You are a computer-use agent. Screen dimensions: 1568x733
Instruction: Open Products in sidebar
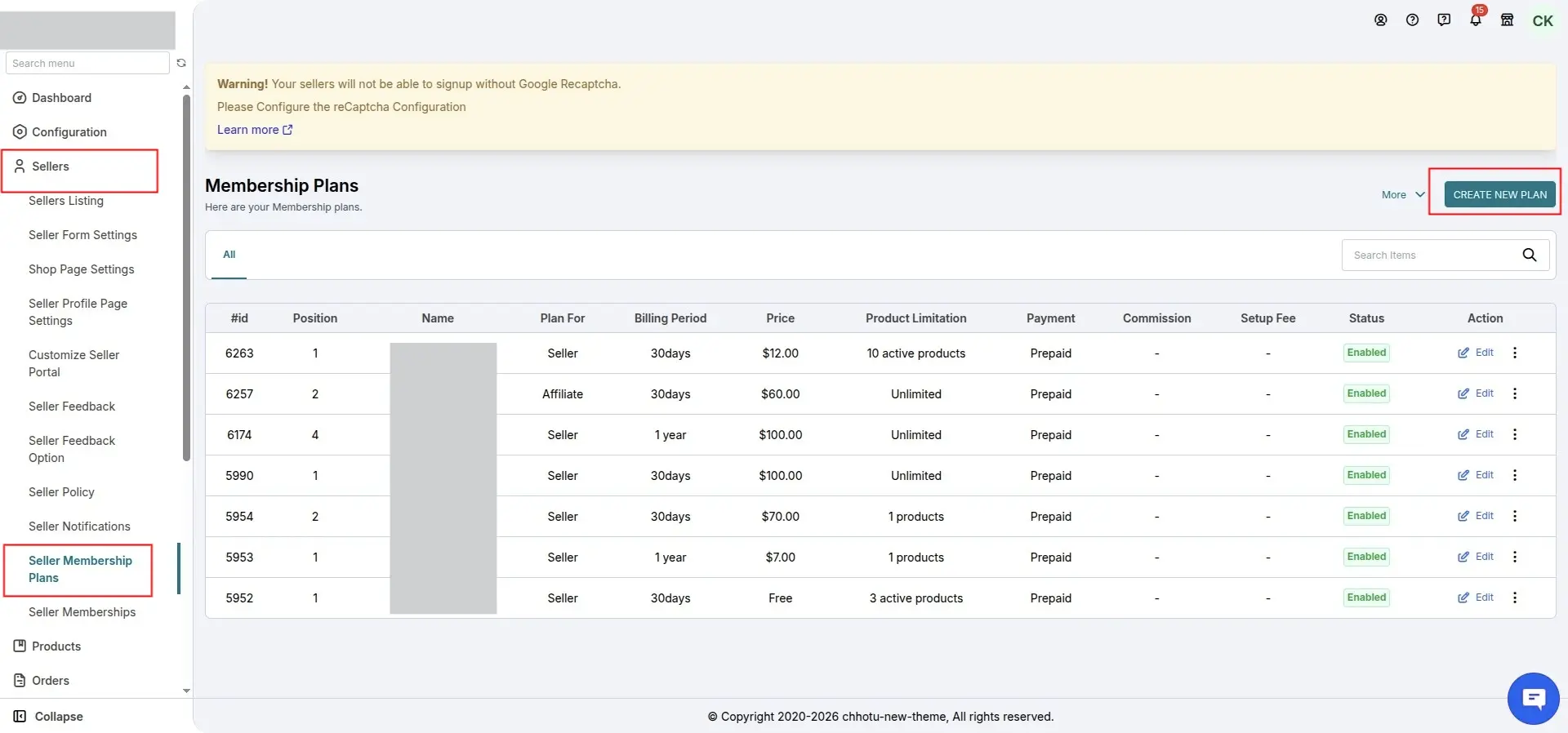point(47,646)
